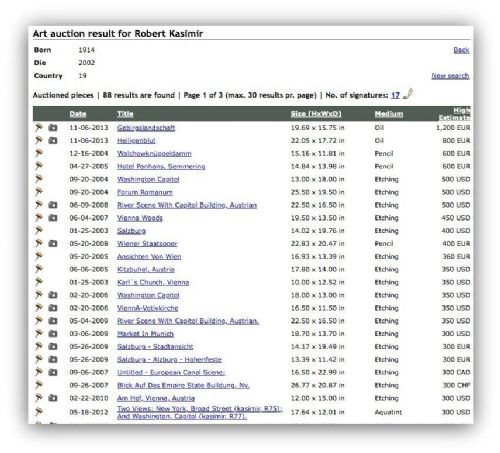Click the gavel icon beside Gebirgslandschaft row
500x453 pixels.
[39, 127]
